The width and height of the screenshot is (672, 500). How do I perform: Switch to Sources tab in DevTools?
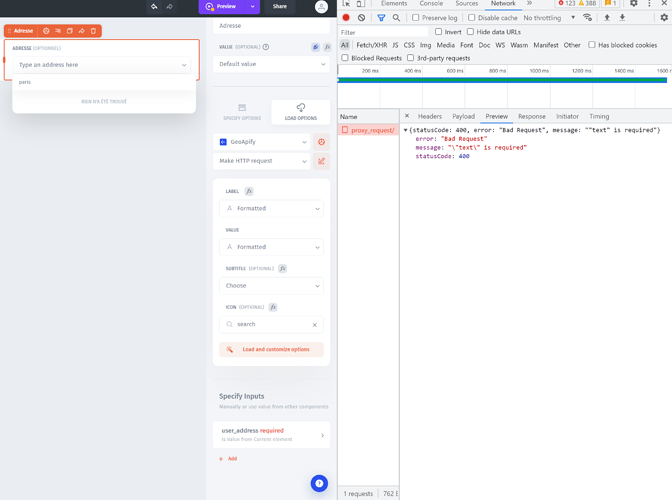click(466, 3)
